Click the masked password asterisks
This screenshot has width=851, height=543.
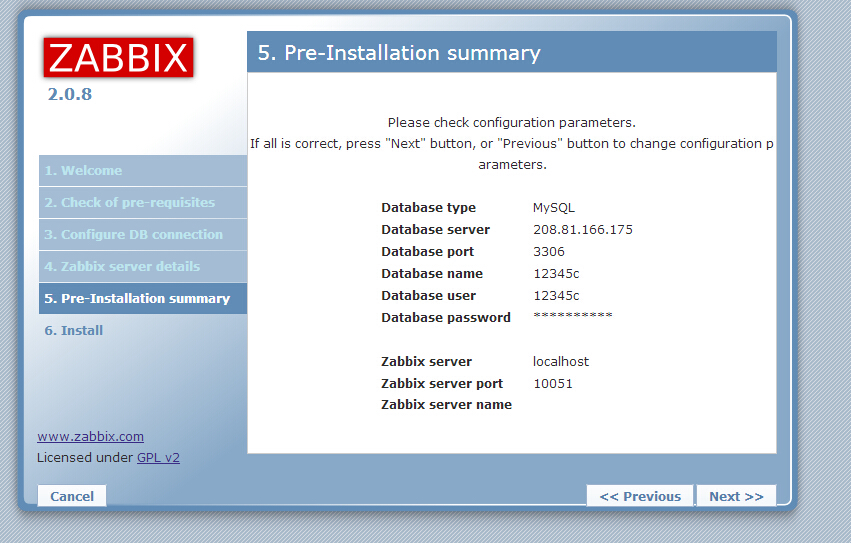[573, 315]
